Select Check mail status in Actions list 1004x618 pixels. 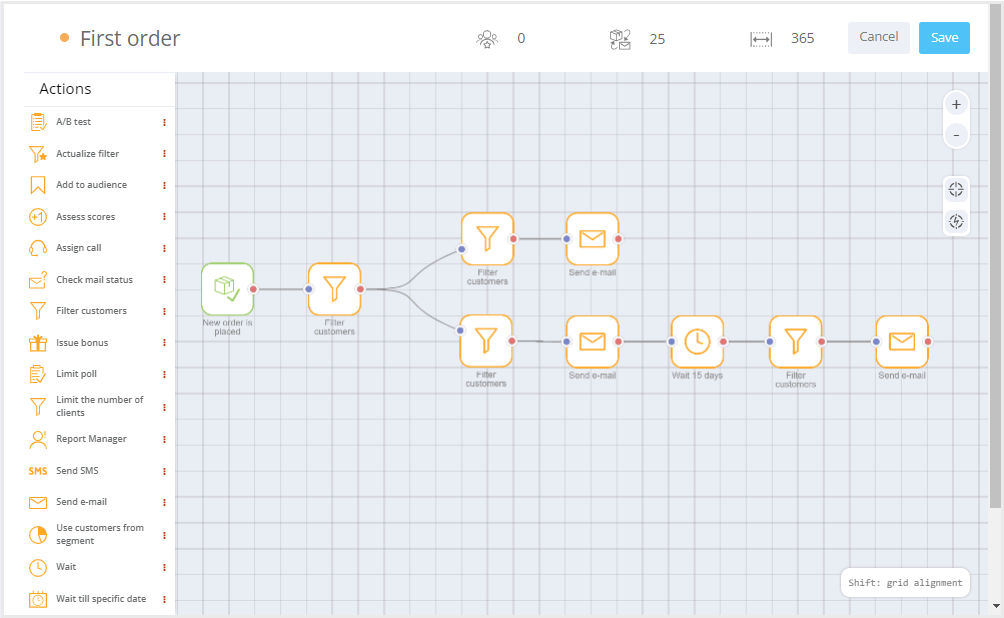pos(94,280)
